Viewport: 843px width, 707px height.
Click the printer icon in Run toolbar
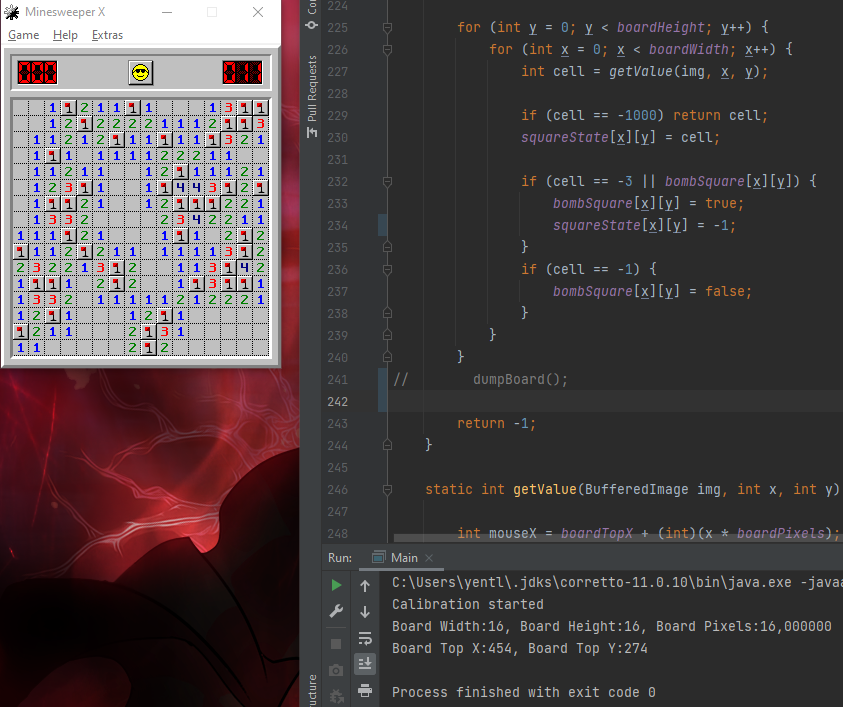(365, 690)
